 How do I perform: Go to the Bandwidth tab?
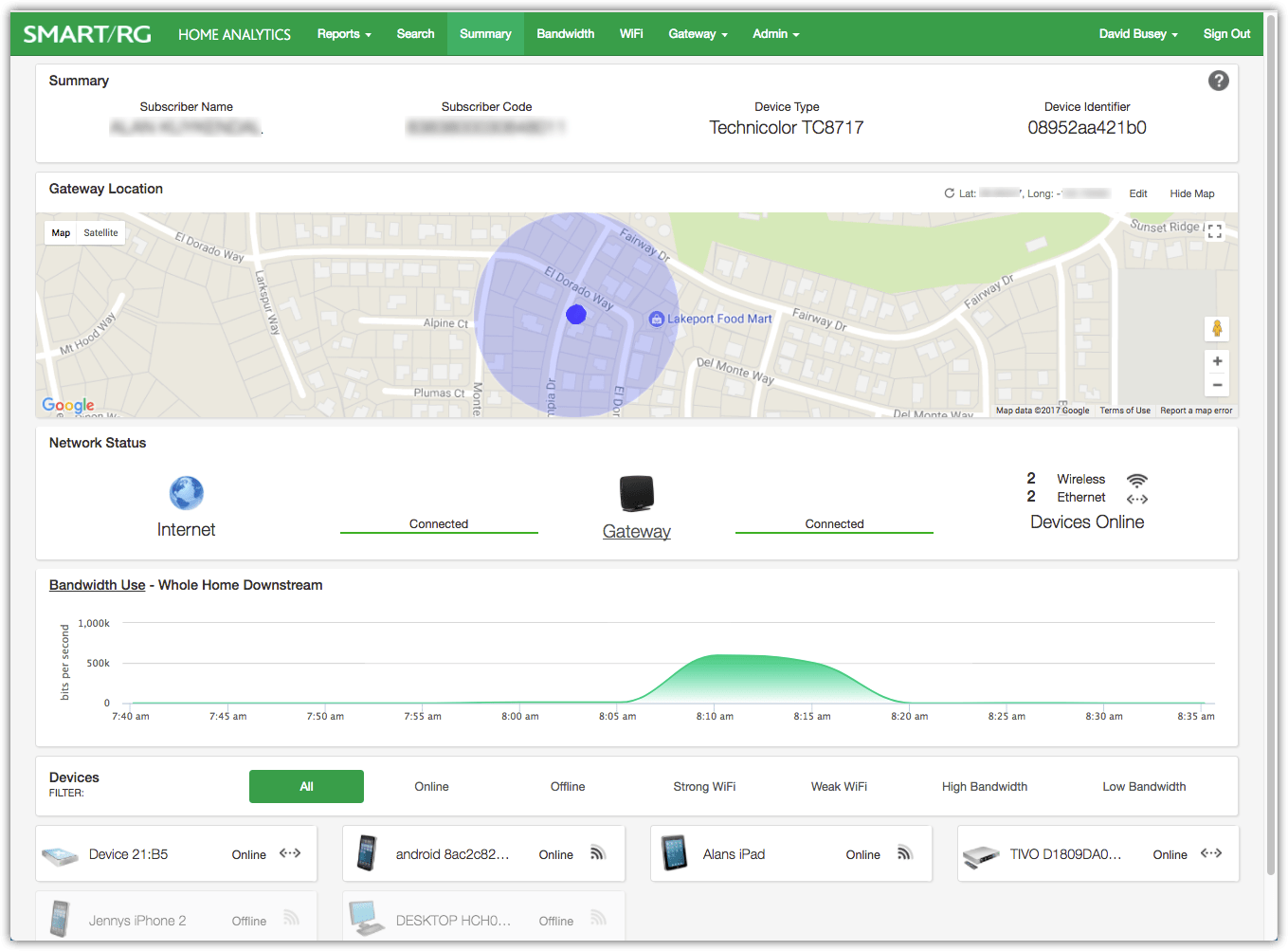click(x=565, y=34)
